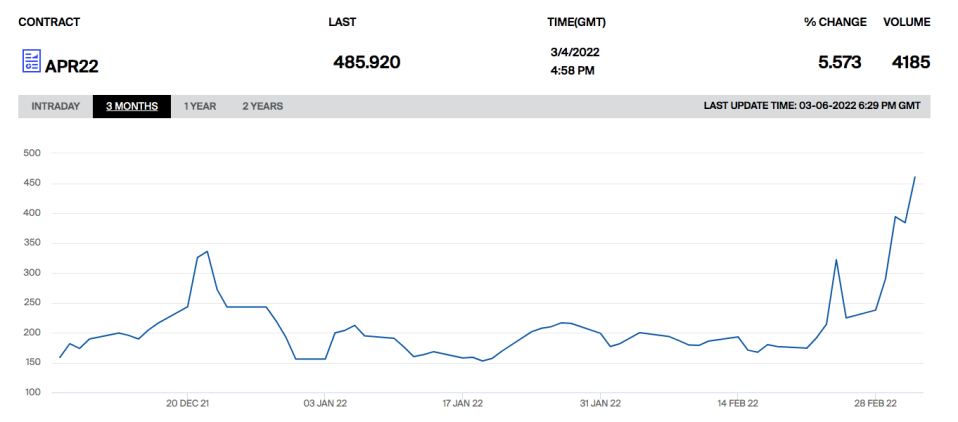Click the APR22 contract name
The image size is (958, 422).
pyautogui.click(x=72, y=66)
